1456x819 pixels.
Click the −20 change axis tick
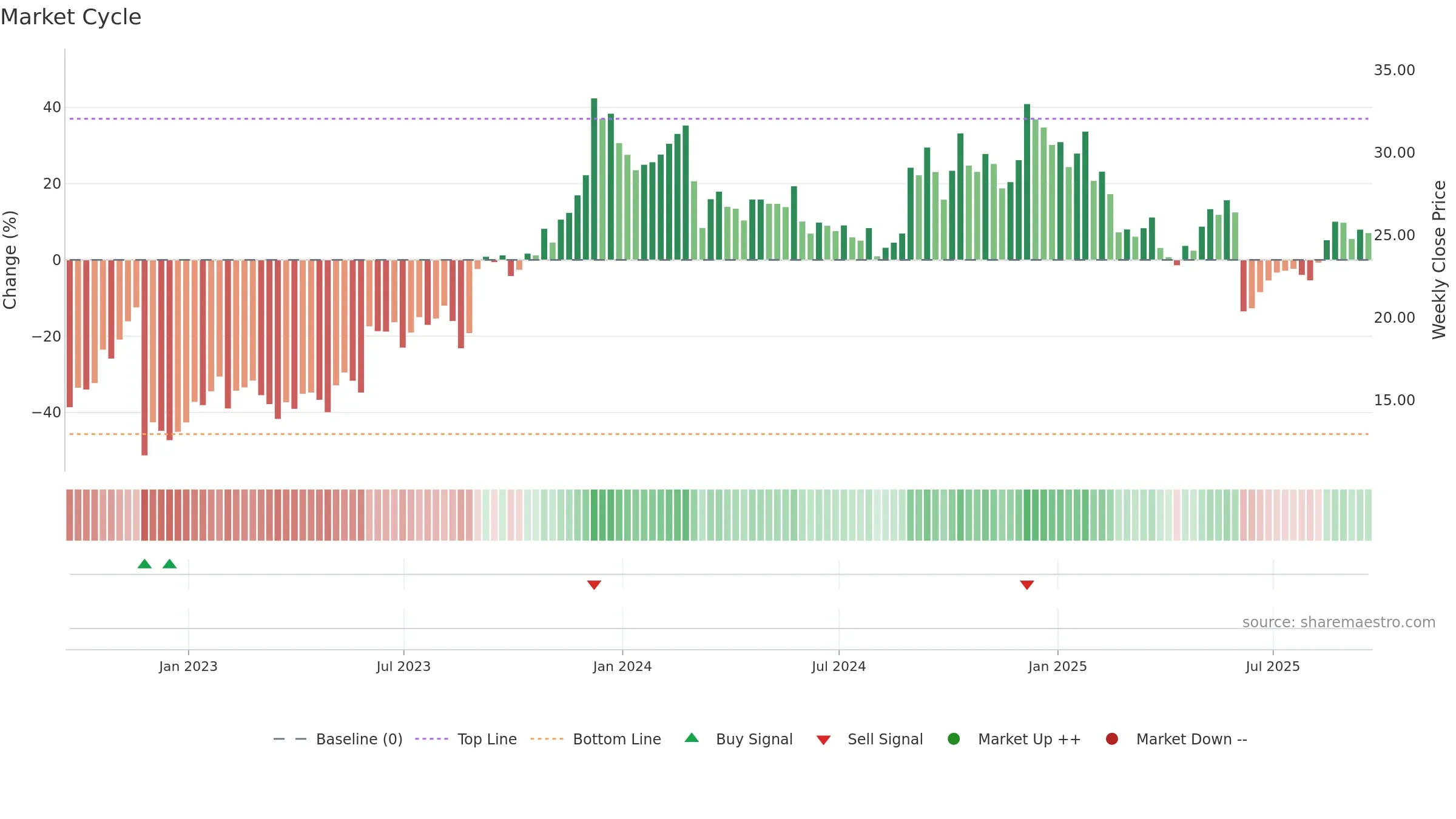click(47, 337)
